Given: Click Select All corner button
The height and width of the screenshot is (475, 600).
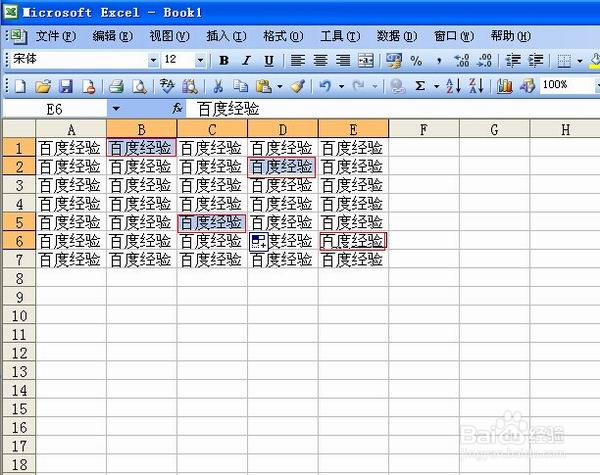Looking at the screenshot, I should click(x=19, y=129).
